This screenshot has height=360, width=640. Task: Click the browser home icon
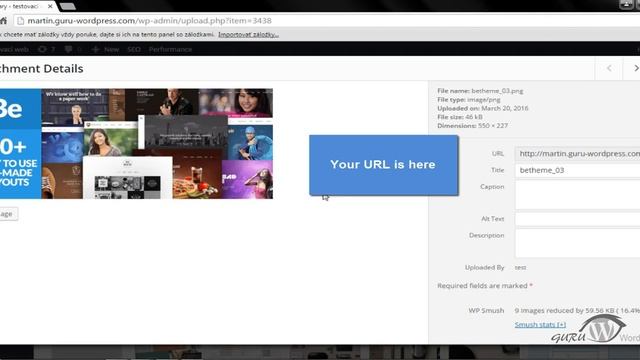tap(3, 21)
